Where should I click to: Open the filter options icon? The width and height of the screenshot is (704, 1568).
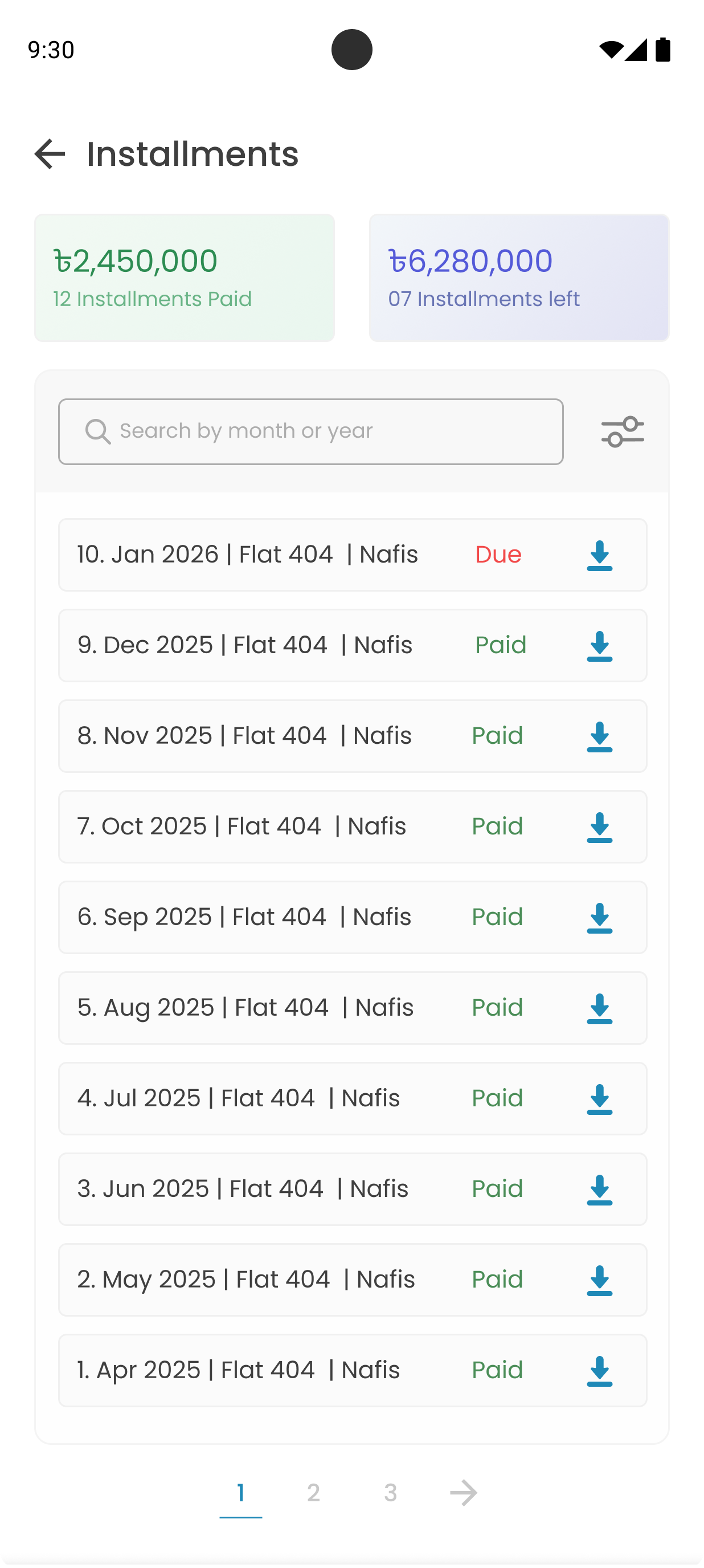(x=623, y=431)
